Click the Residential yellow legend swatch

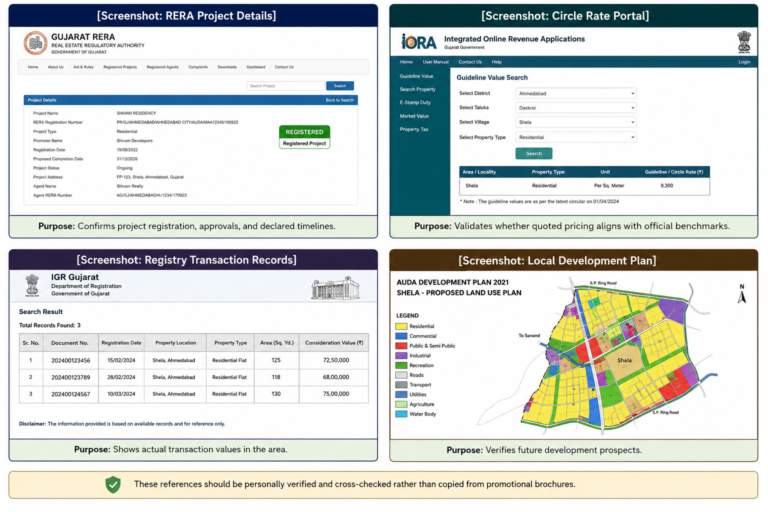401,326
